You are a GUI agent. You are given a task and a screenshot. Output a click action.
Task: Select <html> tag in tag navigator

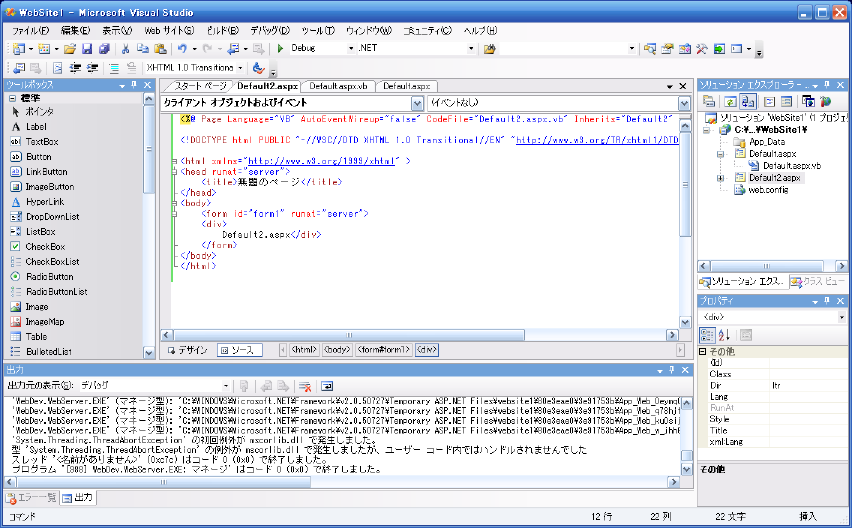click(304, 350)
